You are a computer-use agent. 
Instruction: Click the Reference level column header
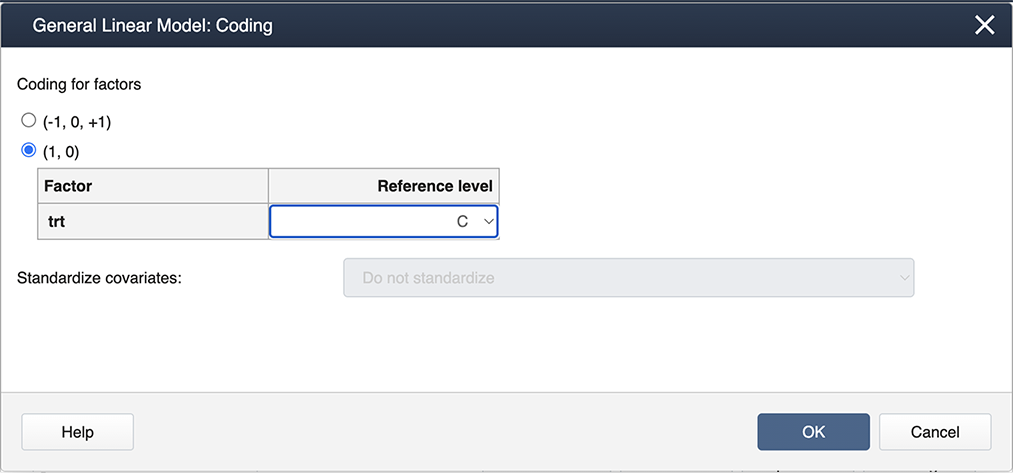(x=434, y=186)
